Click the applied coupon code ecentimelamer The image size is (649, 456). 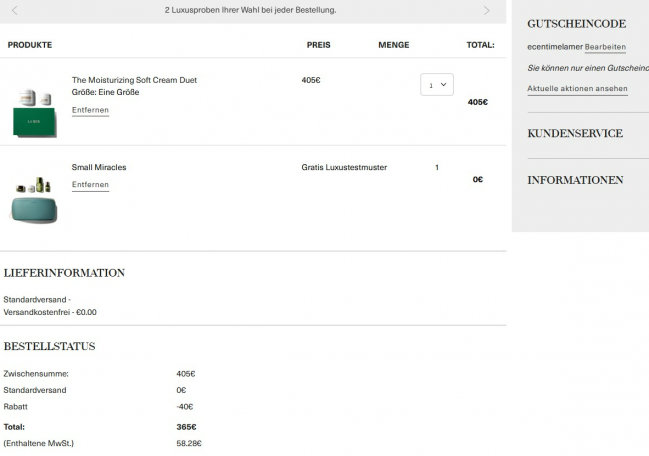click(554, 47)
